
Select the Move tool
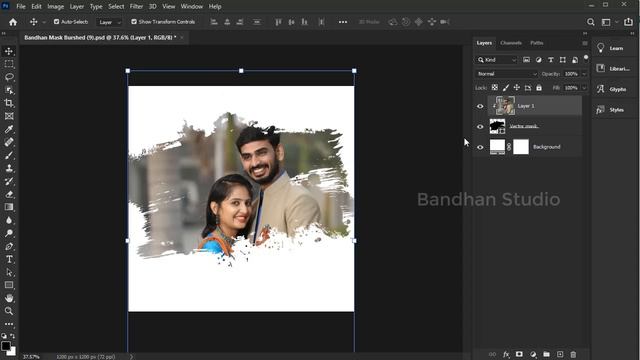(9, 51)
